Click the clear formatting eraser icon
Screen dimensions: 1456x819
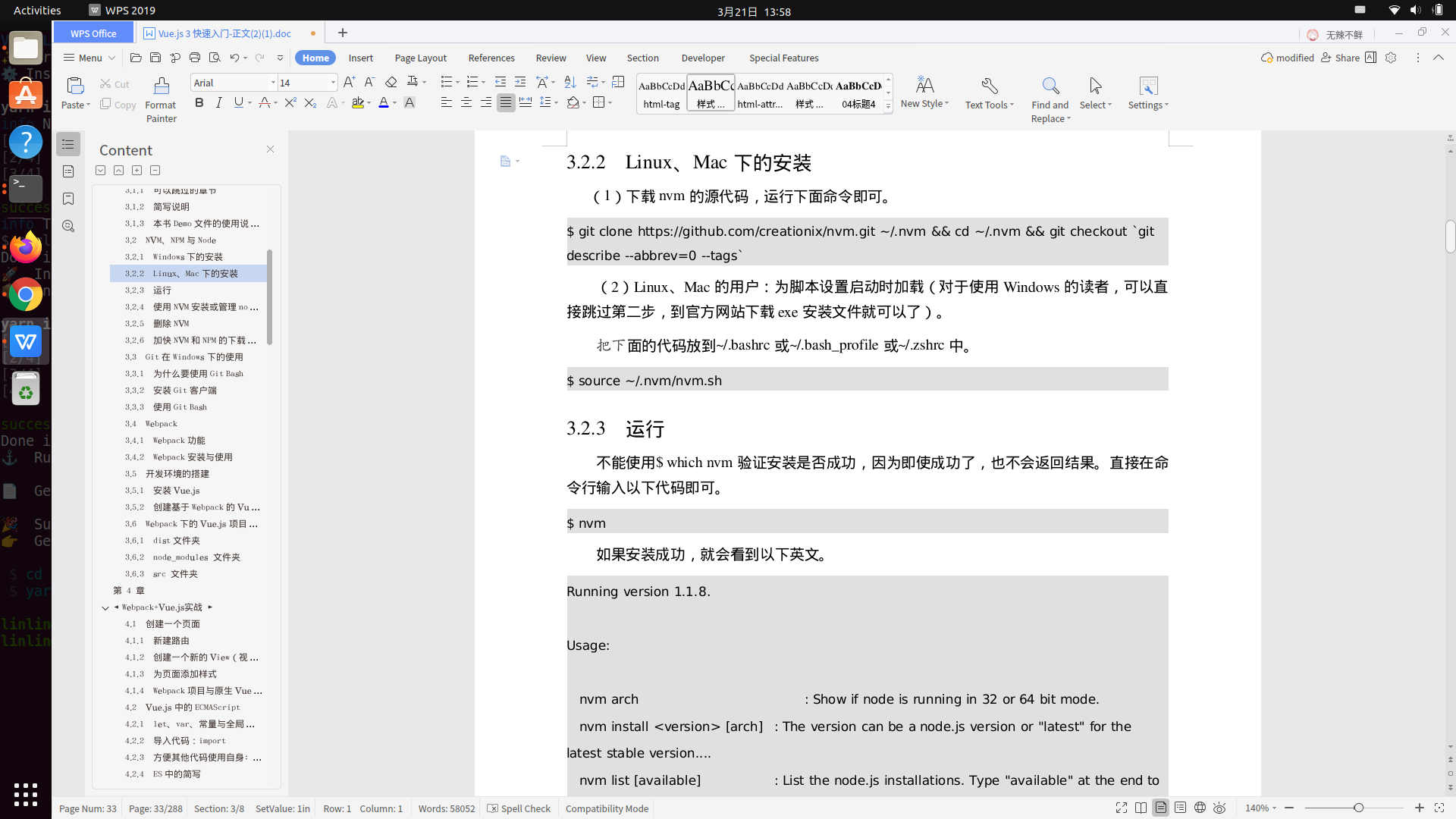(391, 82)
